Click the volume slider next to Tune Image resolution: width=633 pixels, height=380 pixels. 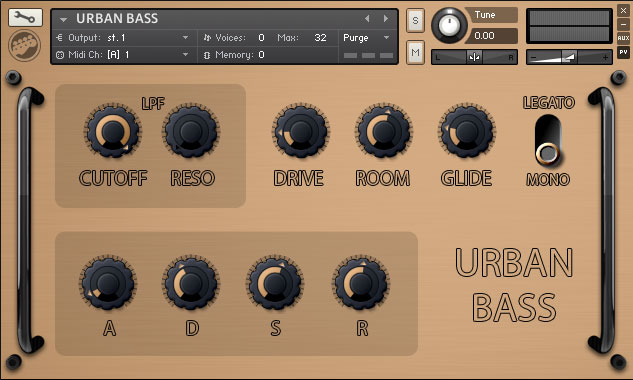pos(569,57)
